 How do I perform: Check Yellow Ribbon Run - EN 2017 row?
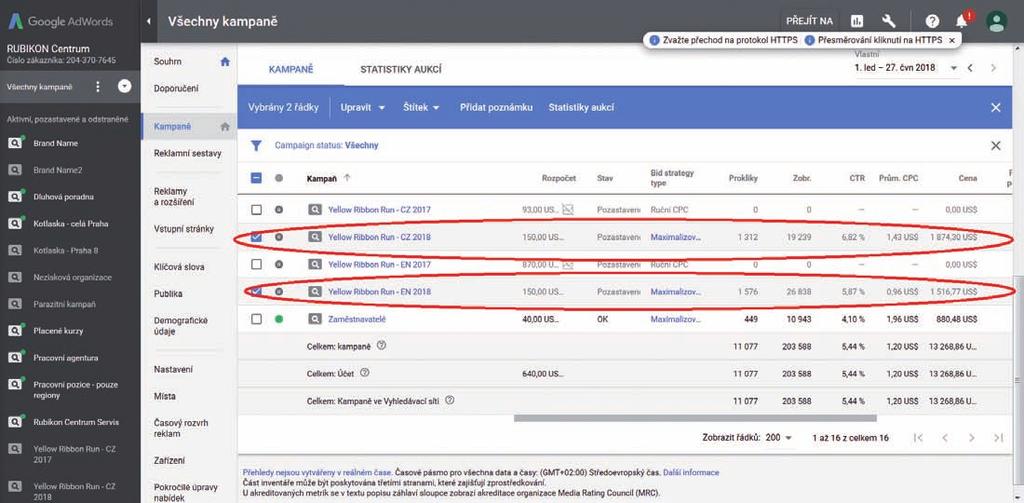click(x=257, y=265)
